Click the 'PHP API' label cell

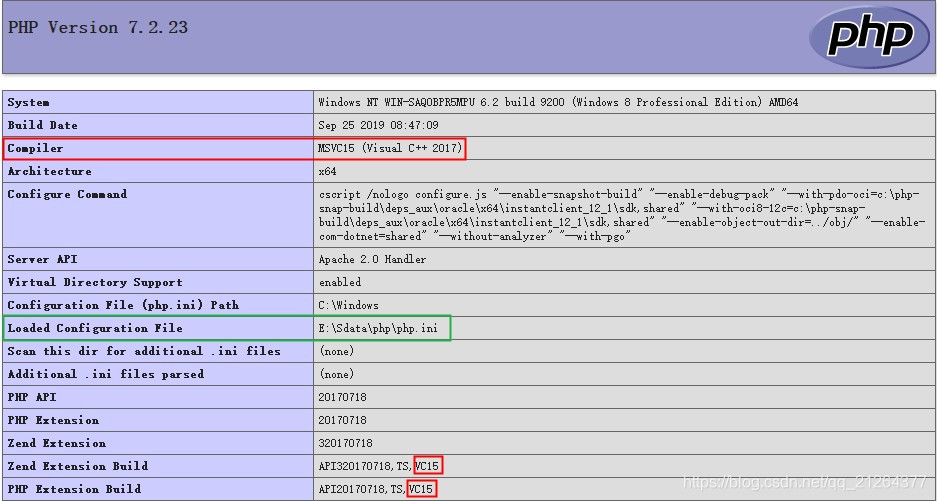click(x=158, y=397)
